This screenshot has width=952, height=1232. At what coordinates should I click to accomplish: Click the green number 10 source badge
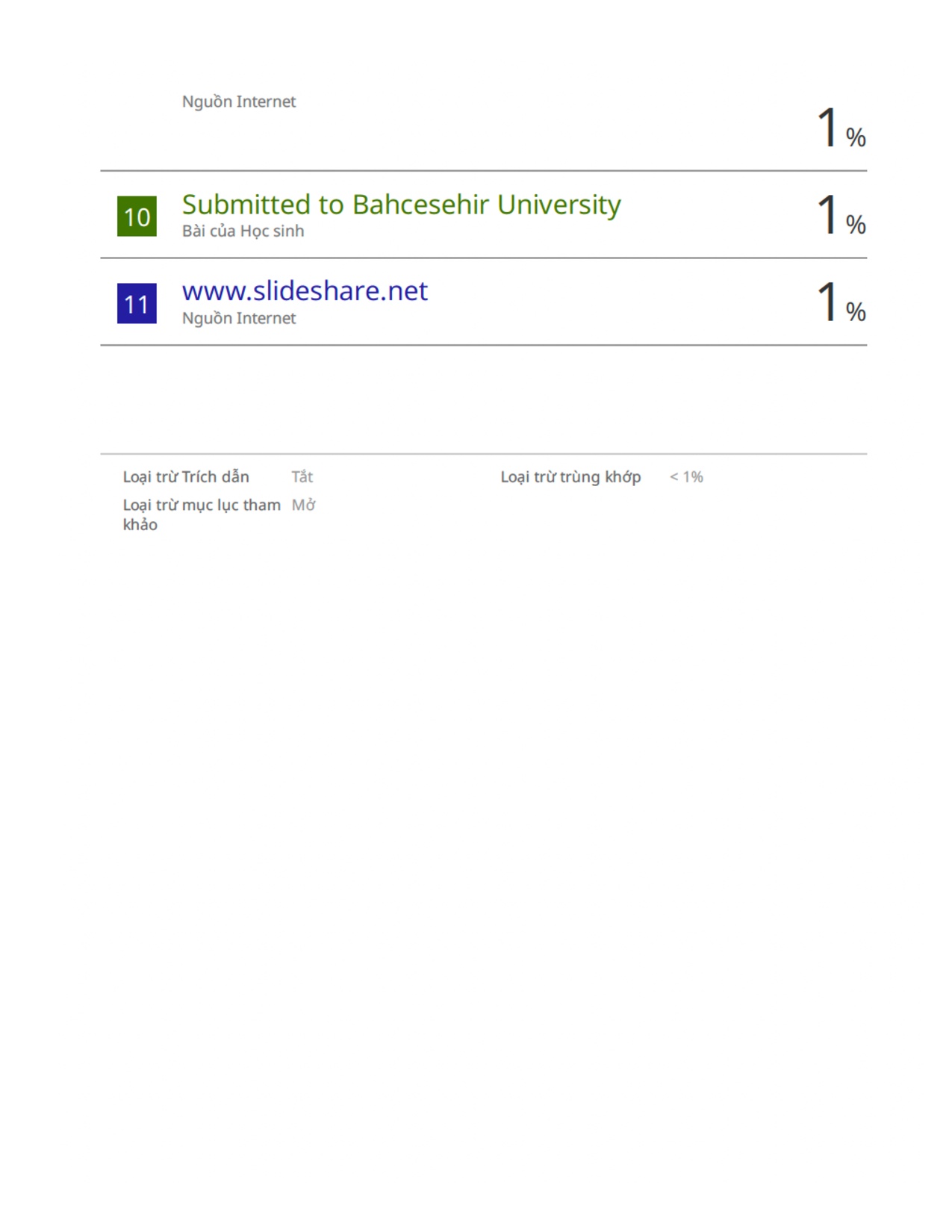[137, 217]
